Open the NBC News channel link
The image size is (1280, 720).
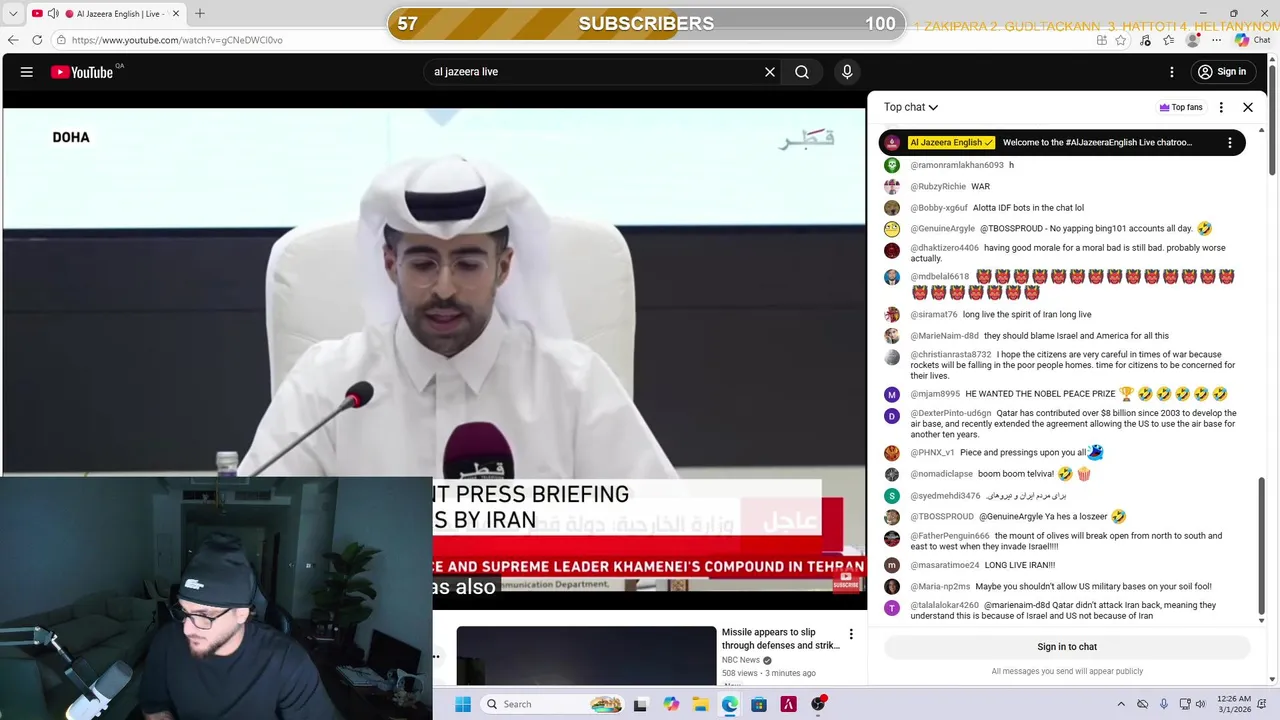tap(741, 660)
